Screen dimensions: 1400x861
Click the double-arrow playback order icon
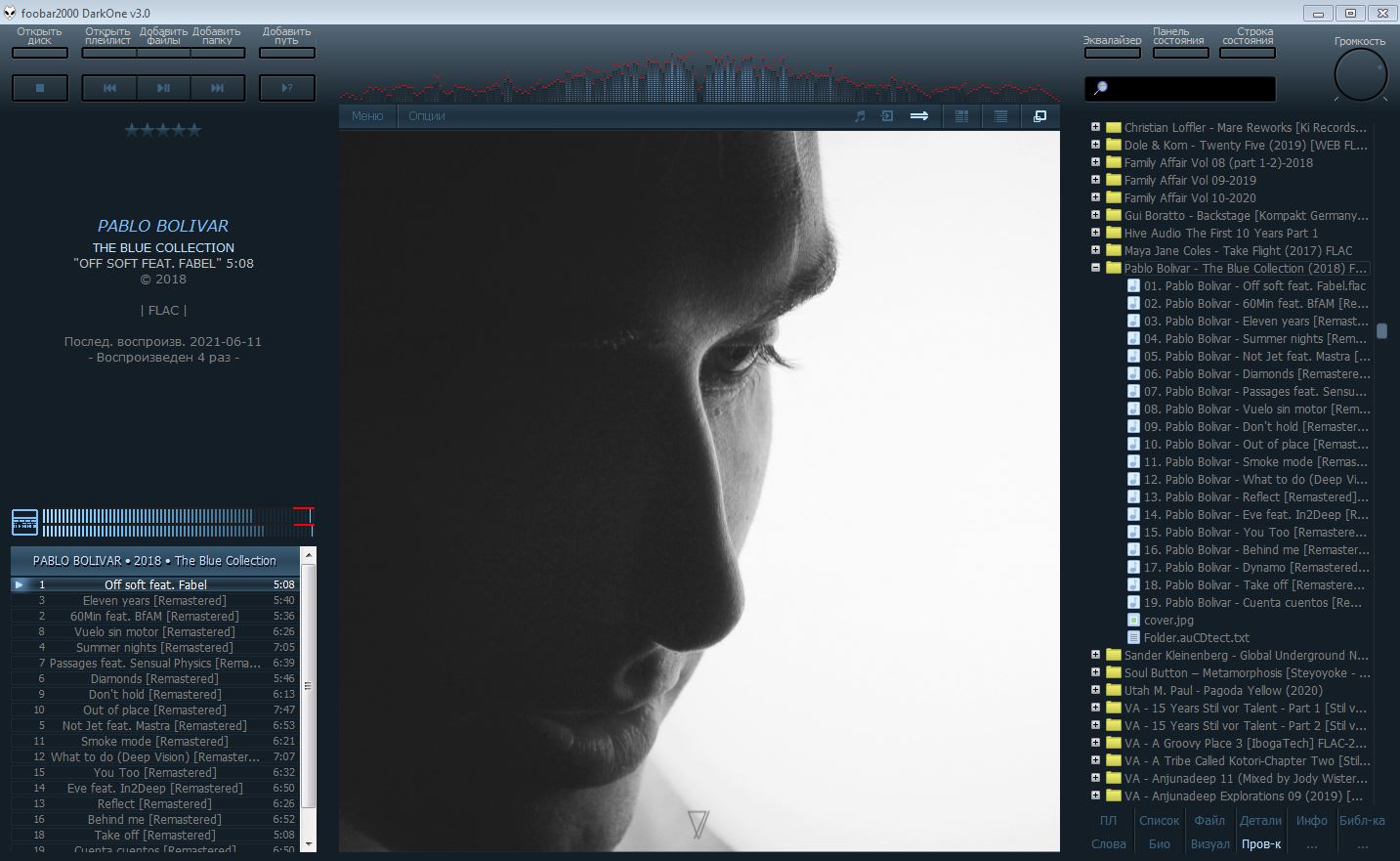919,116
